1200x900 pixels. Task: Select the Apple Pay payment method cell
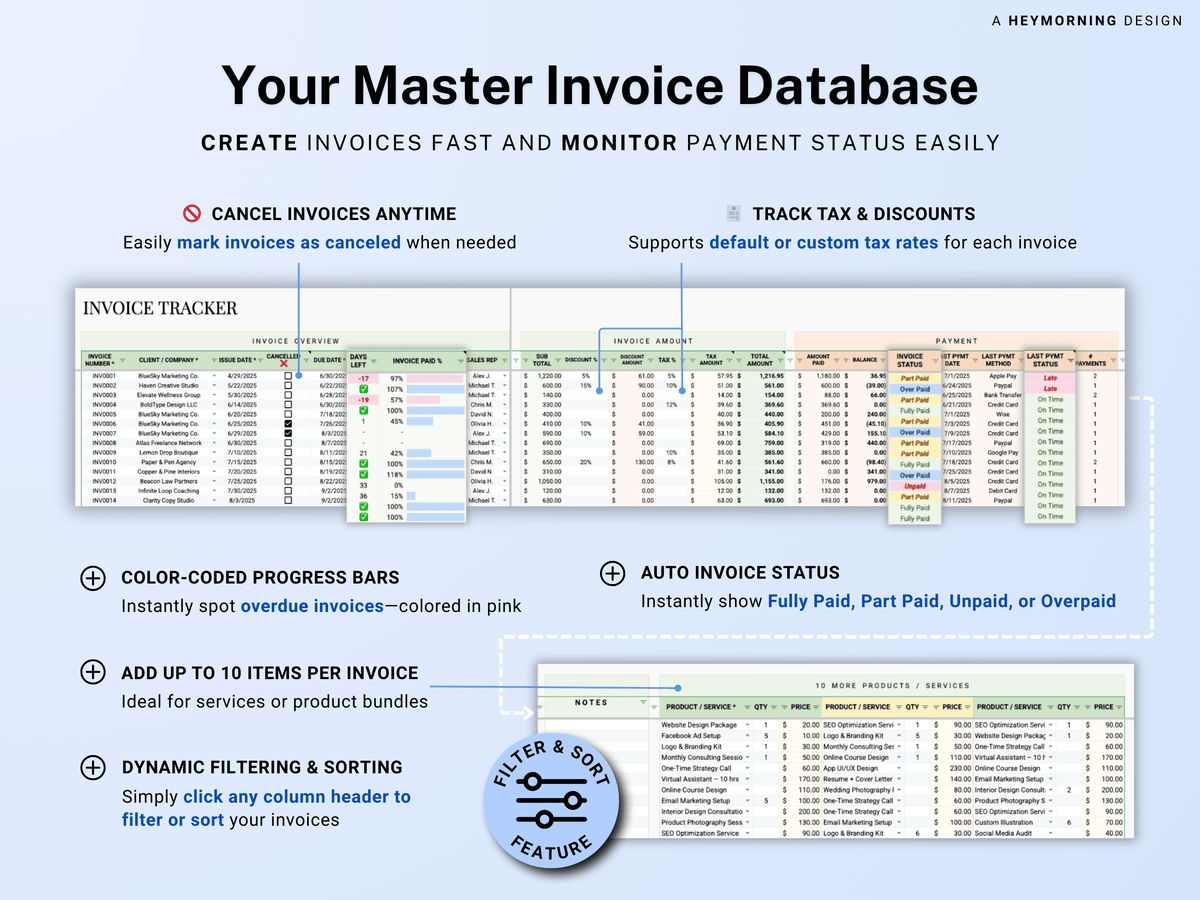(1002, 376)
